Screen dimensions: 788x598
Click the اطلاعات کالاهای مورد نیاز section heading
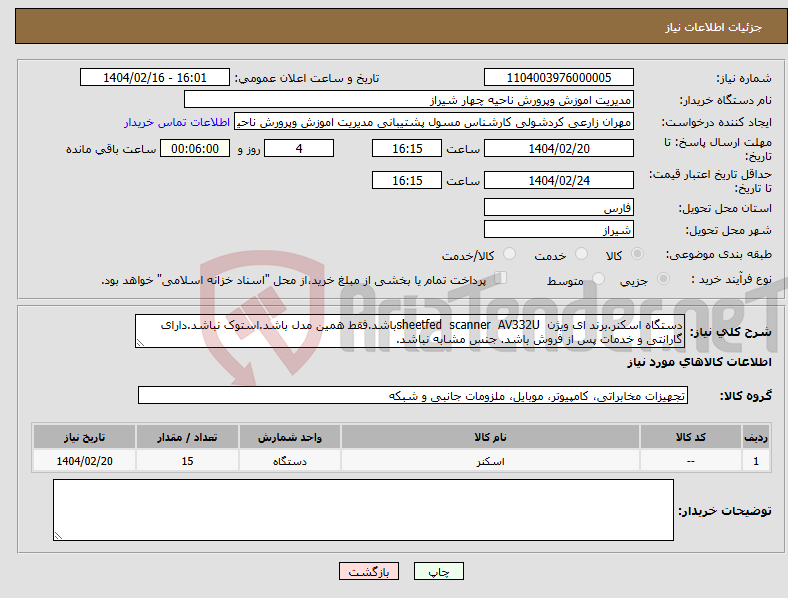pyautogui.click(x=699, y=362)
